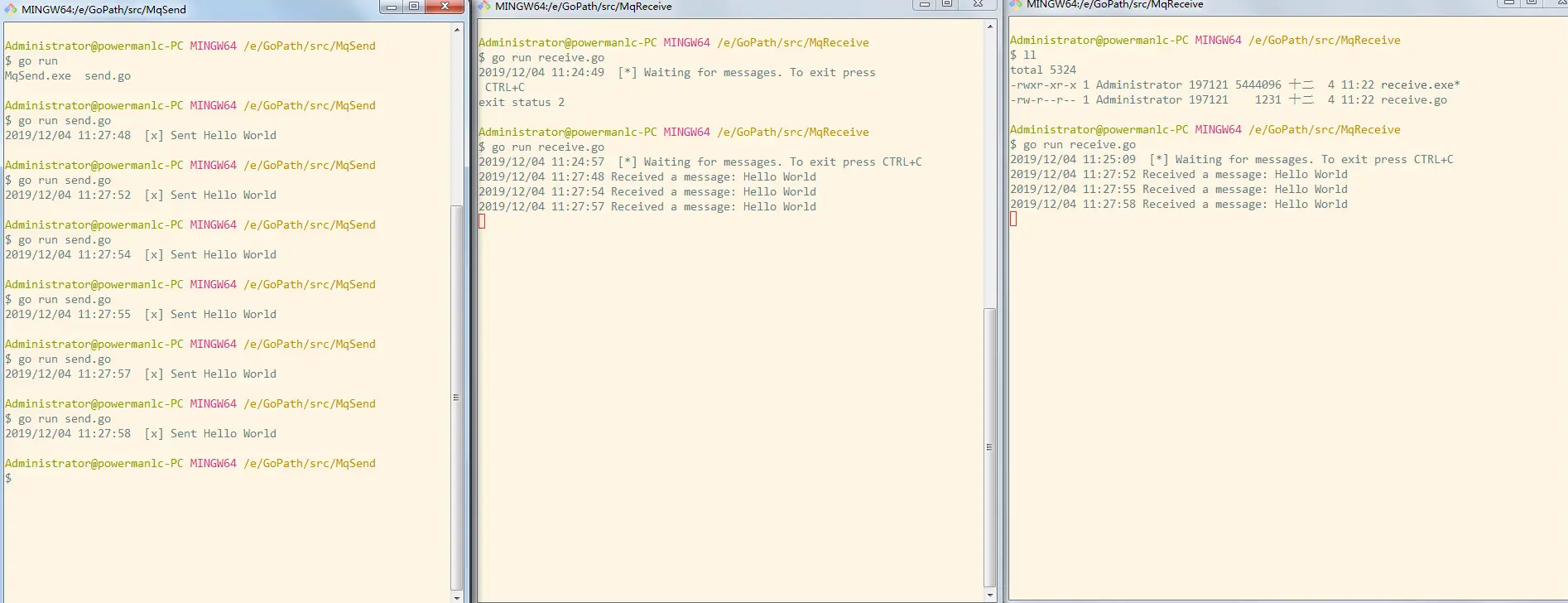Image resolution: width=1568 pixels, height=603 pixels.
Task: Click the last empty "$" prompt in MqSend
Action: tap(8, 479)
